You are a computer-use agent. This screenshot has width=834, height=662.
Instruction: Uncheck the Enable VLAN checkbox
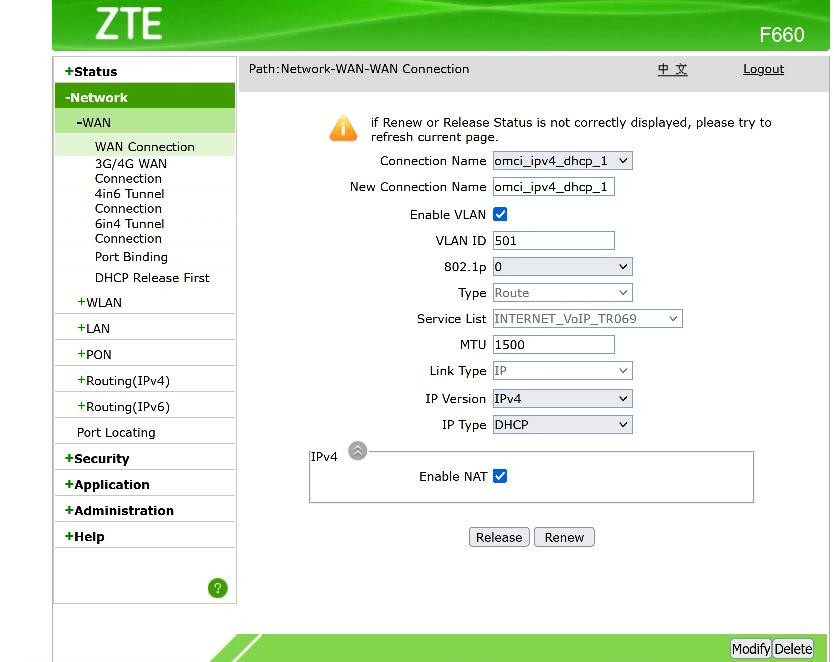click(500, 214)
